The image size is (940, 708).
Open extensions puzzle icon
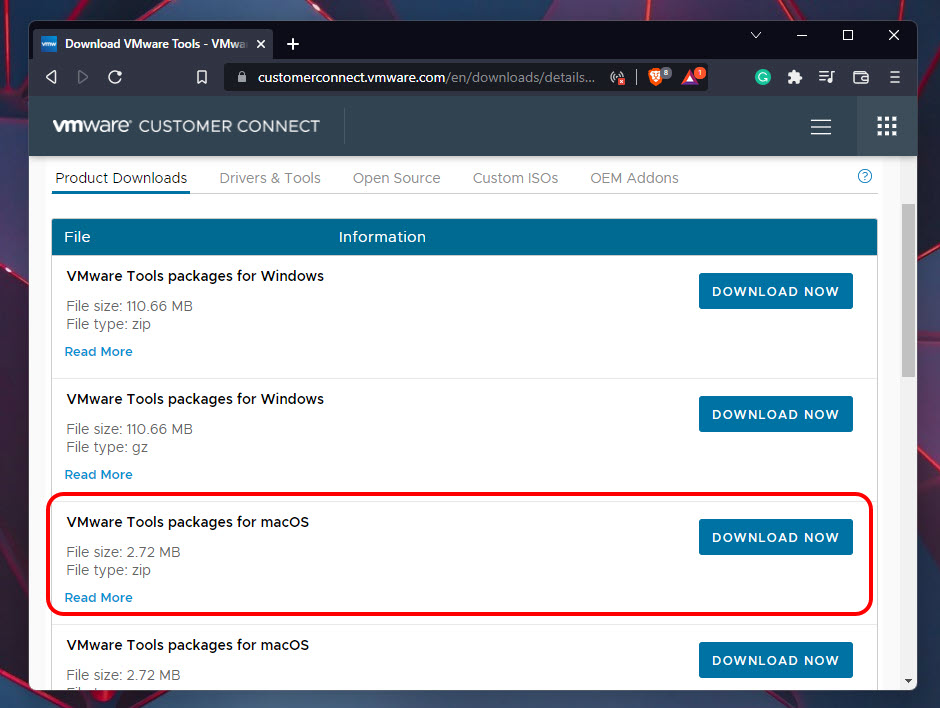pyautogui.click(x=794, y=77)
